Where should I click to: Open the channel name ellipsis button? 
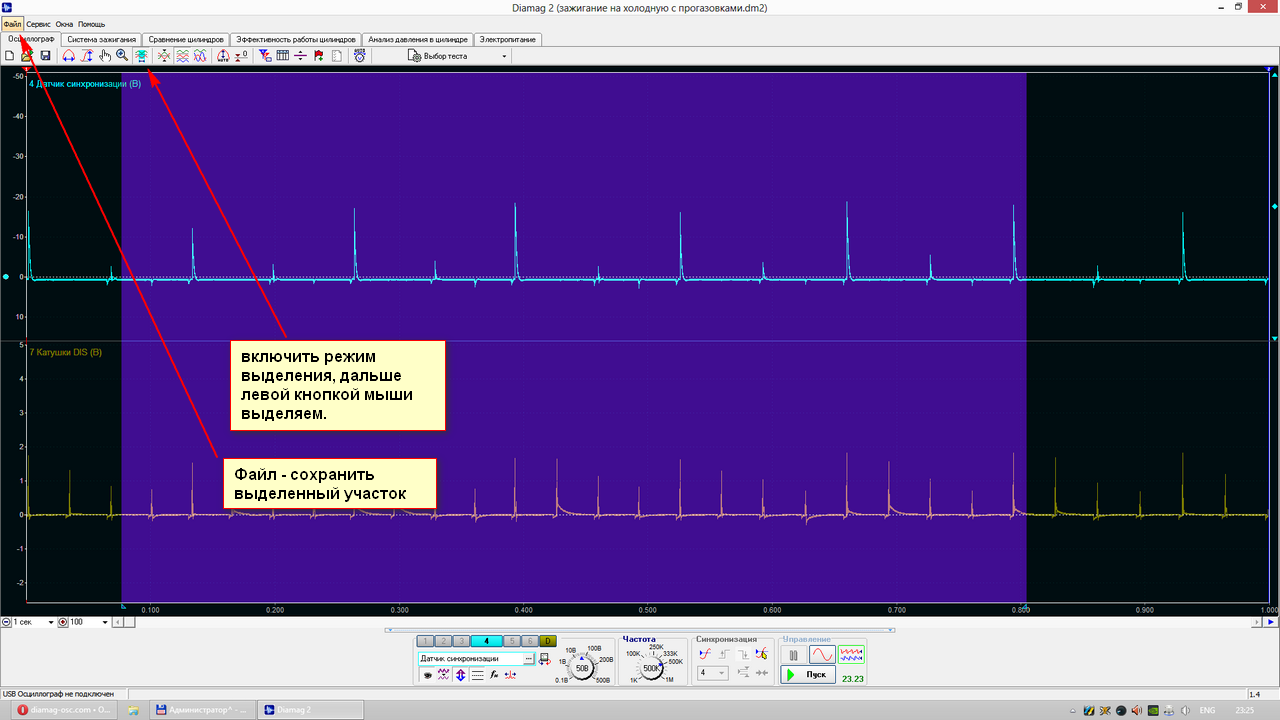coord(528,659)
